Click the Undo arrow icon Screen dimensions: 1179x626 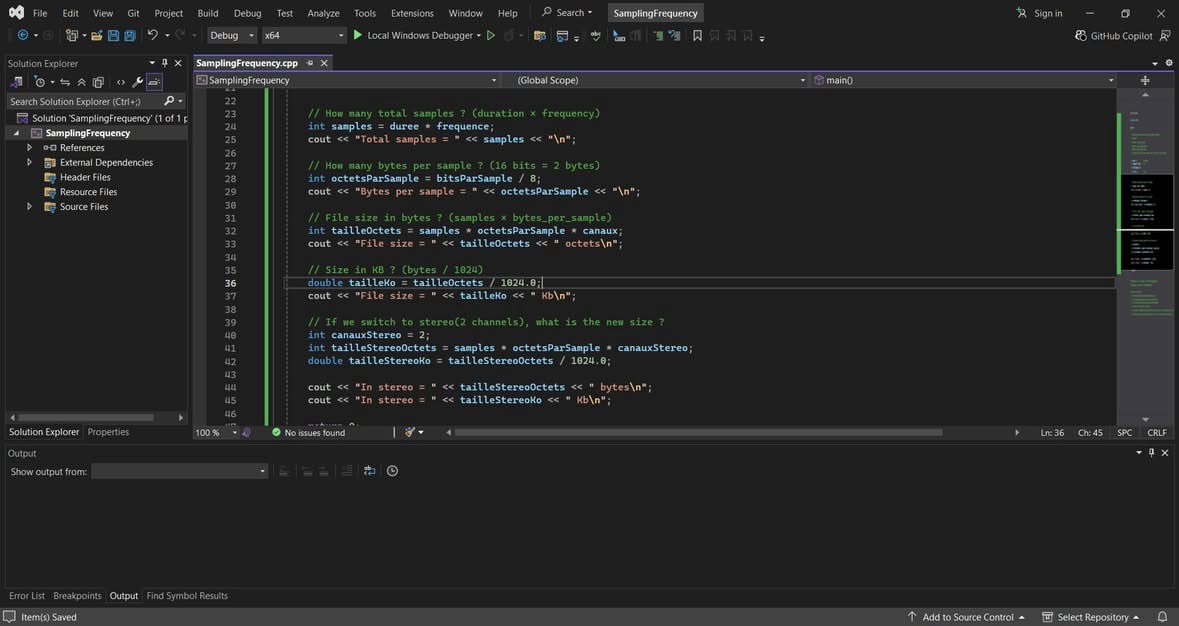(x=153, y=35)
